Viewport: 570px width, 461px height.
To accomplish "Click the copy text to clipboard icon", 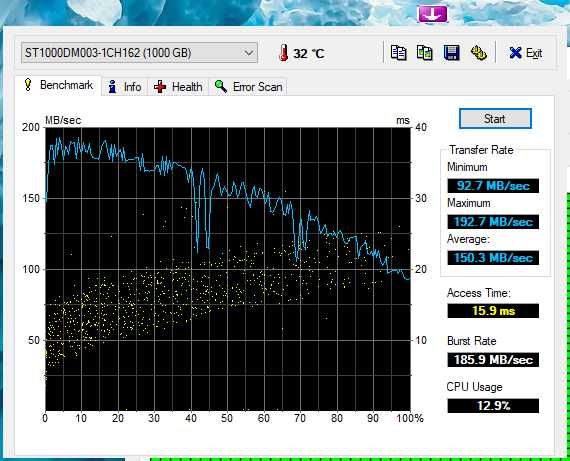I will pyautogui.click(x=398, y=53).
